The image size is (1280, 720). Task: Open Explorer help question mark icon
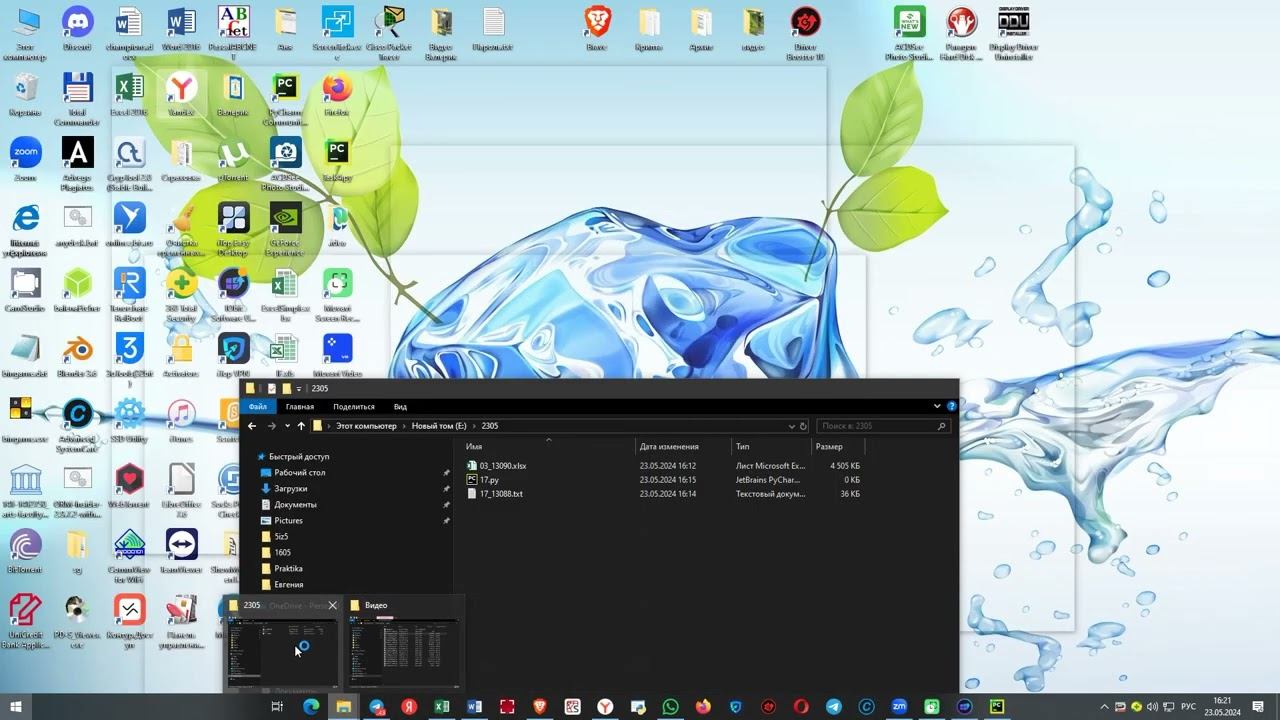tap(951, 406)
